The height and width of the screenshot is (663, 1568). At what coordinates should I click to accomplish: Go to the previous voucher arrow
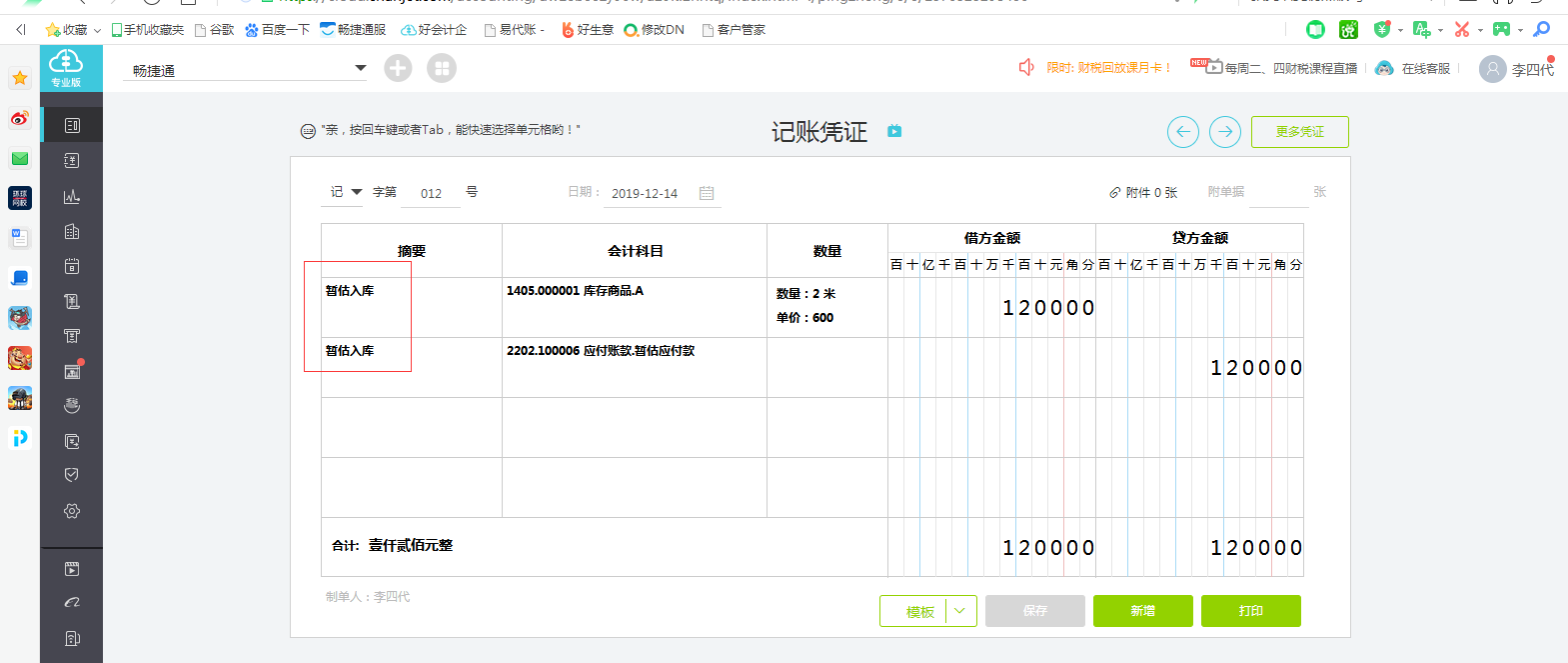(1183, 132)
